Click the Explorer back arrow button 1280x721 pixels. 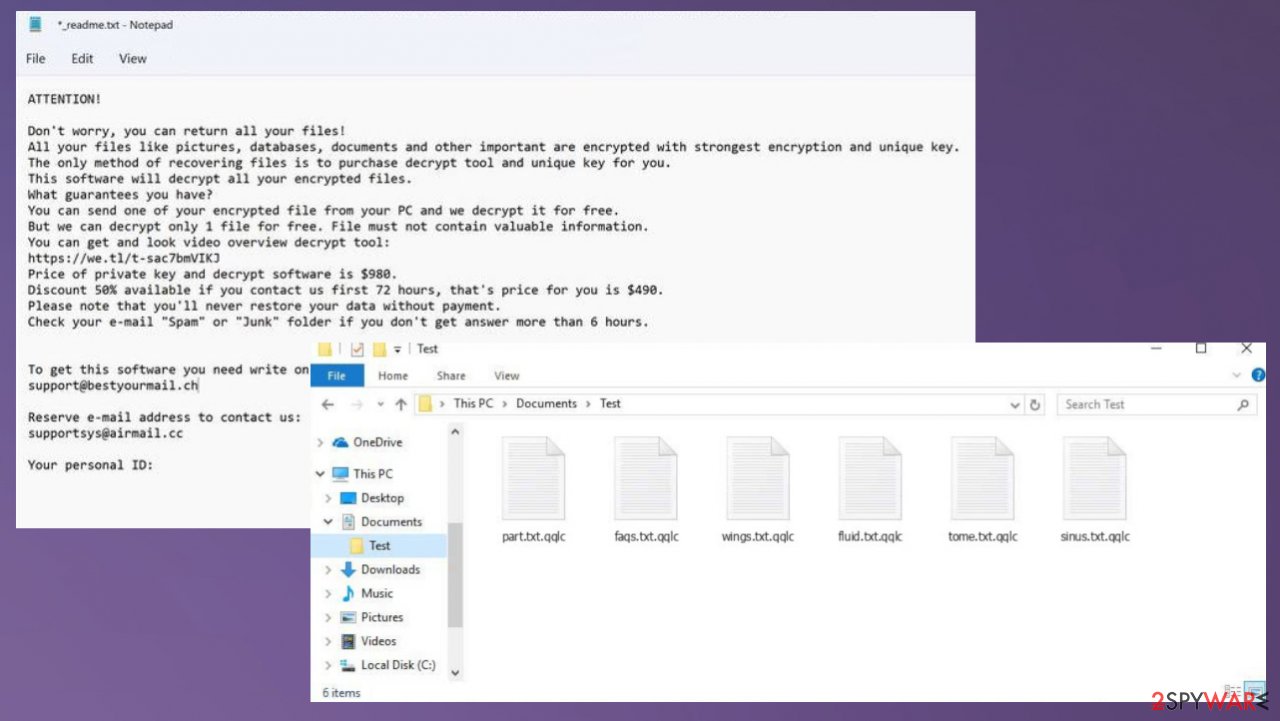click(x=328, y=404)
